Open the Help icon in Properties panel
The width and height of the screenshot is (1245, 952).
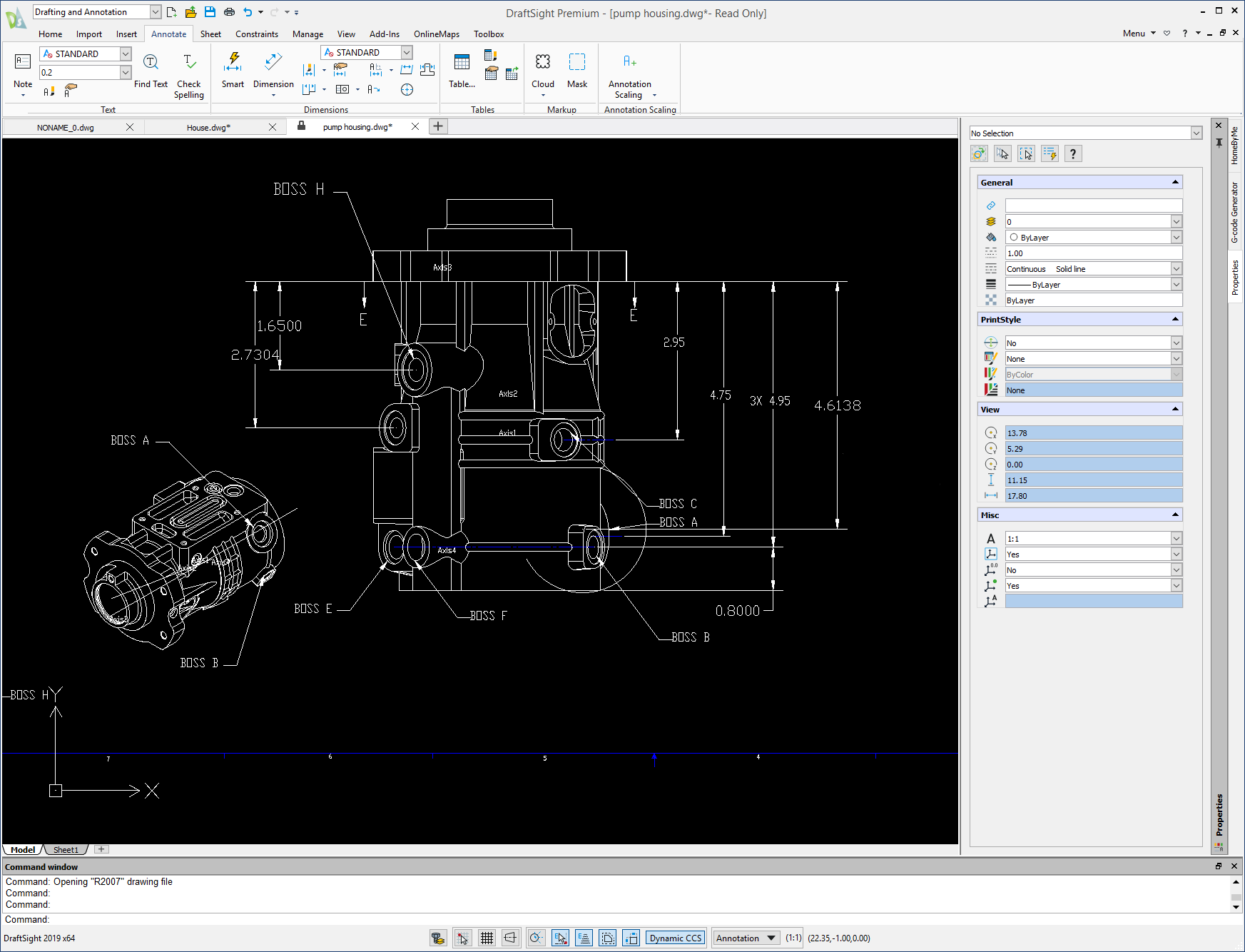[1073, 153]
